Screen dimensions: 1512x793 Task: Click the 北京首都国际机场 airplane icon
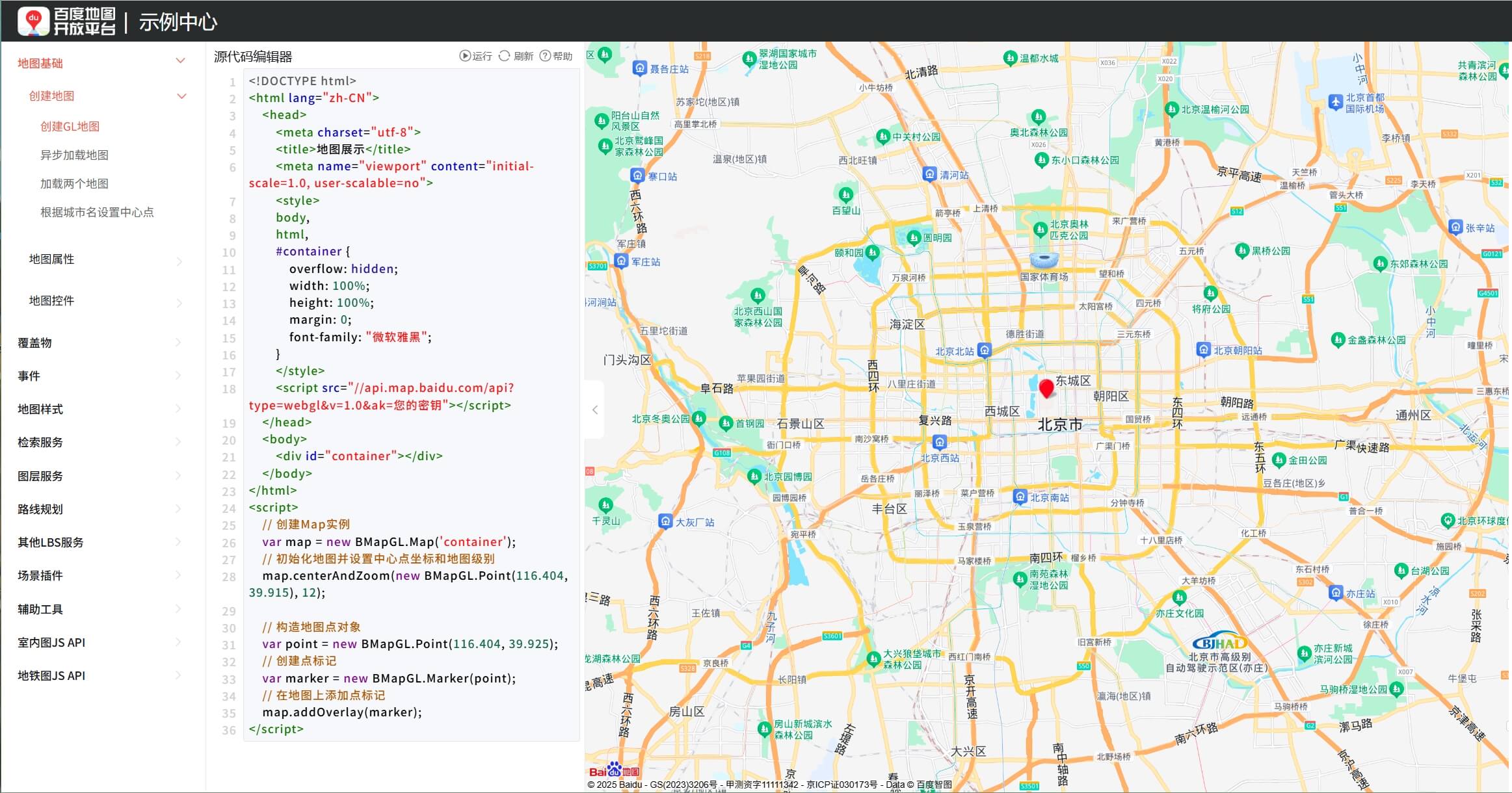tap(1336, 102)
